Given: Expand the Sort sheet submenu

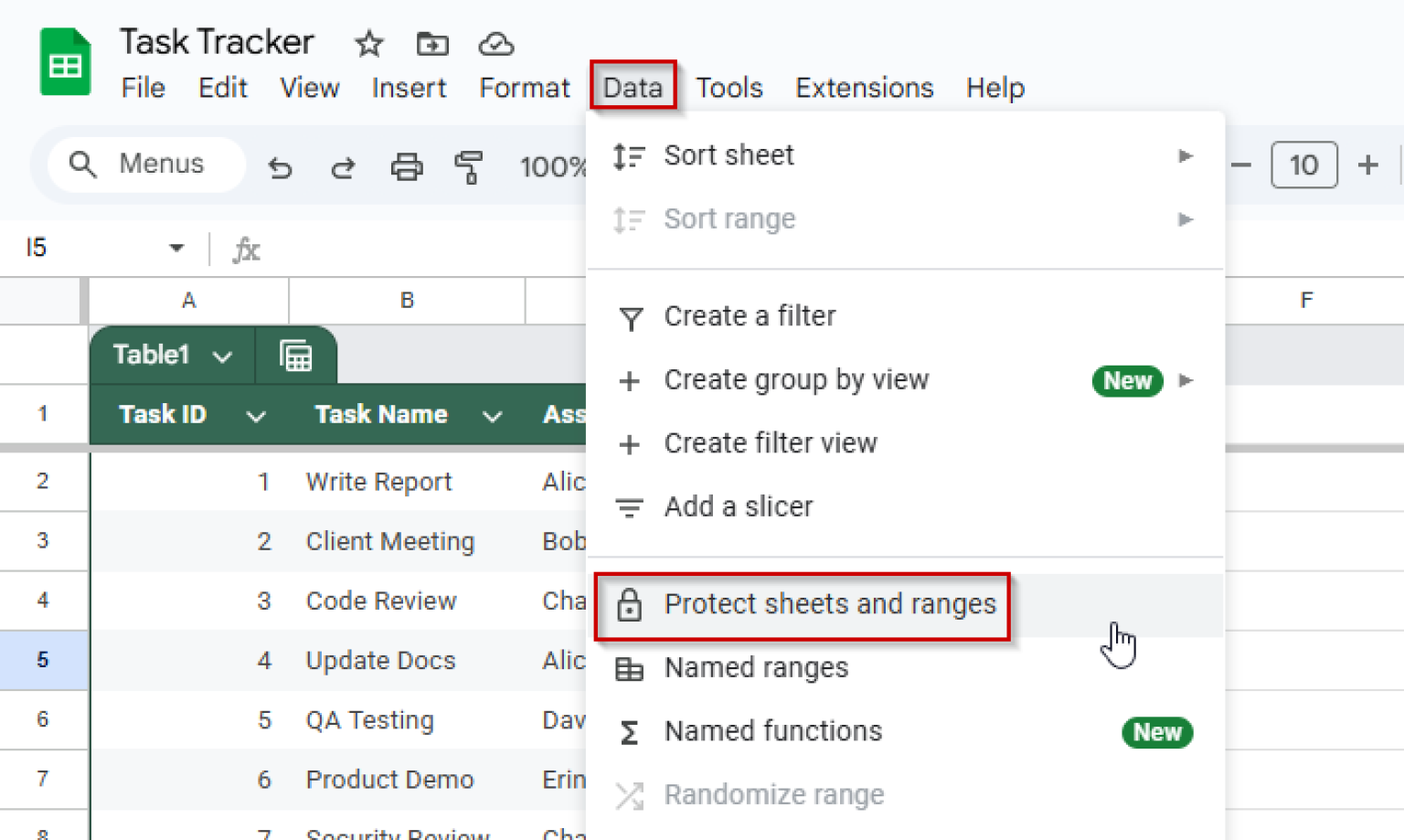Looking at the screenshot, I should tap(1186, 155).
